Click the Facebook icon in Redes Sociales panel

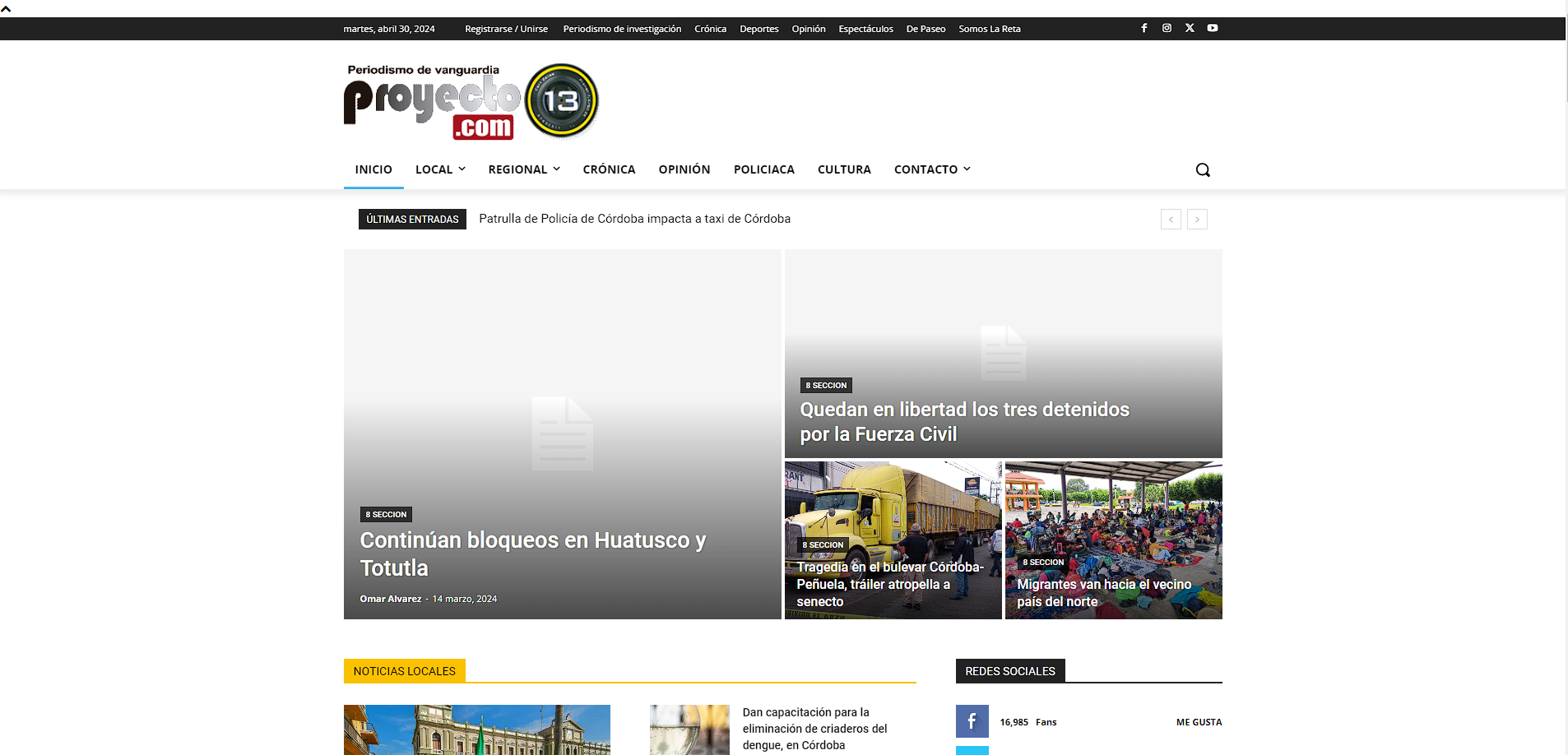[972, 721]
